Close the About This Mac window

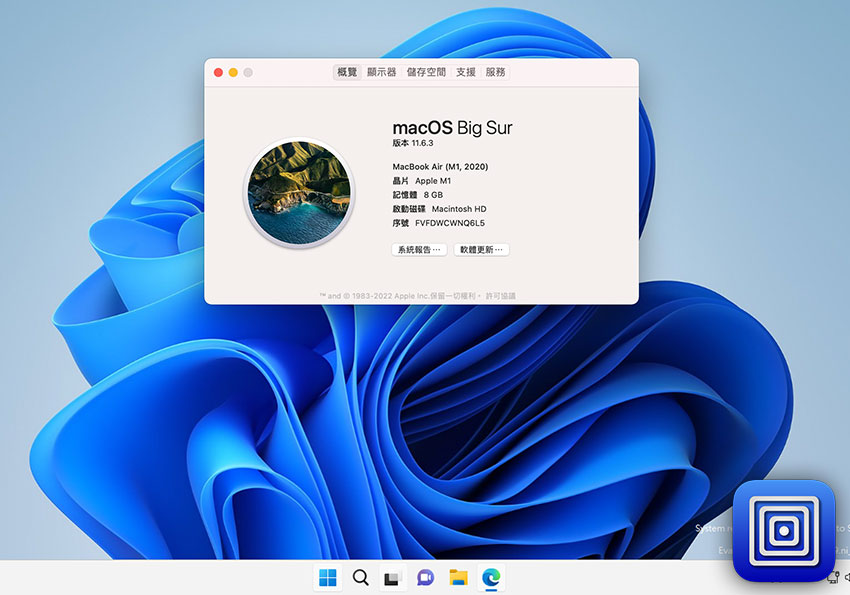click(x=218, y=73)
